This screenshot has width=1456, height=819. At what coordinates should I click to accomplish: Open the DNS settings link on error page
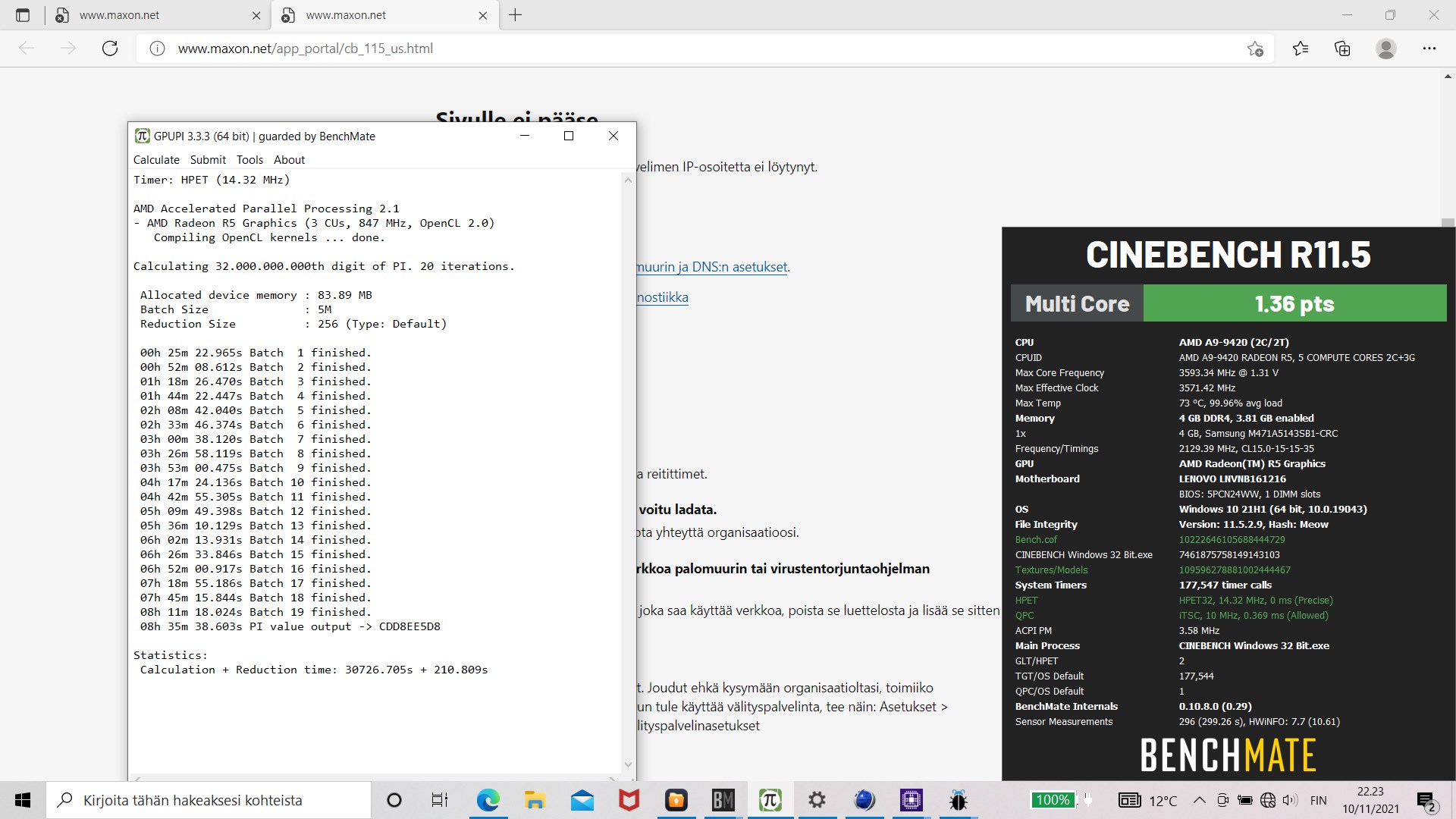pyautogui.click(x=713, y=267)
